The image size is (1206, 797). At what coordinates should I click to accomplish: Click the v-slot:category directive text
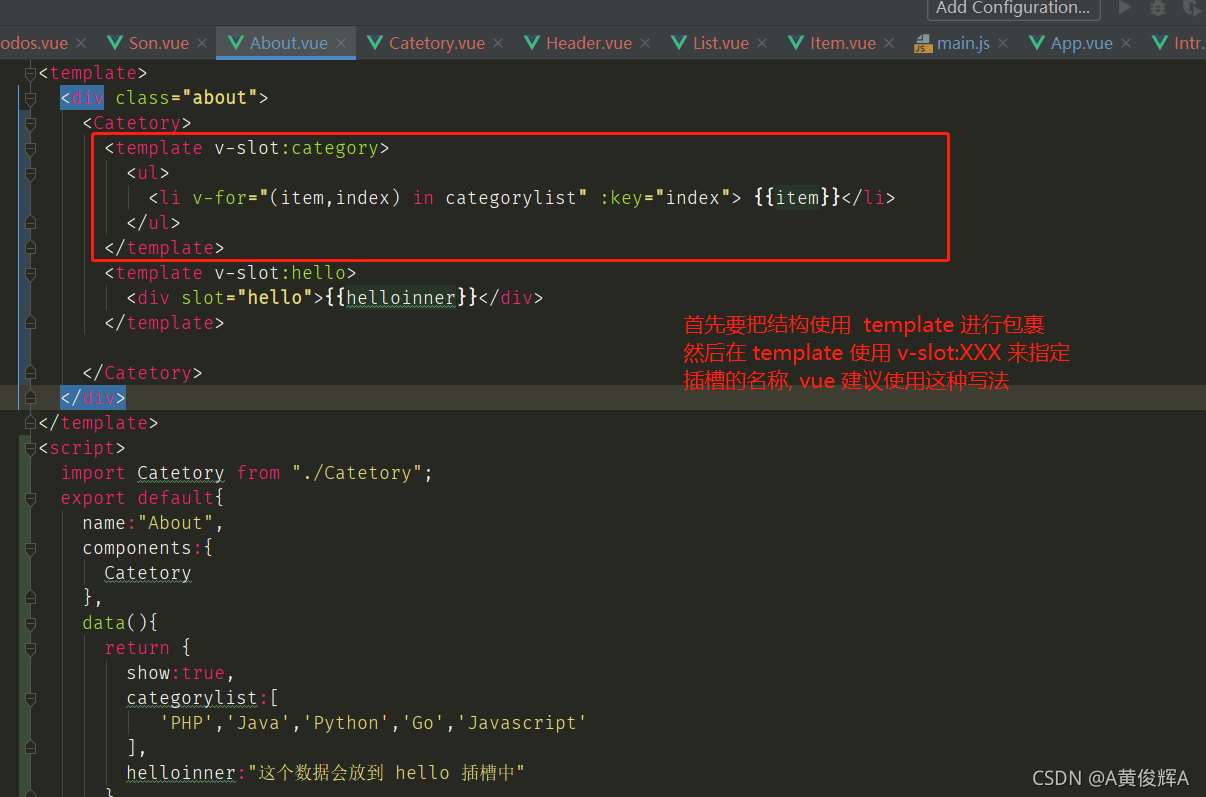(x=297, y=148)
